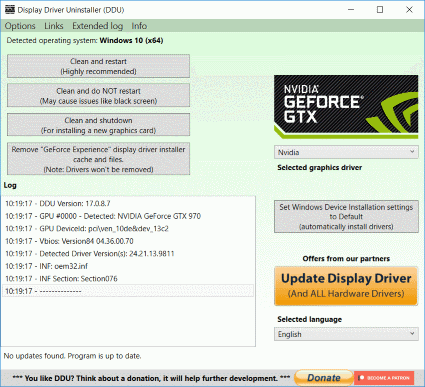Image resolution: width=425 pixels, height=387 pixels.
Task: Open the Nvidia graphics driver dropdown
Action: click(346, 152)
